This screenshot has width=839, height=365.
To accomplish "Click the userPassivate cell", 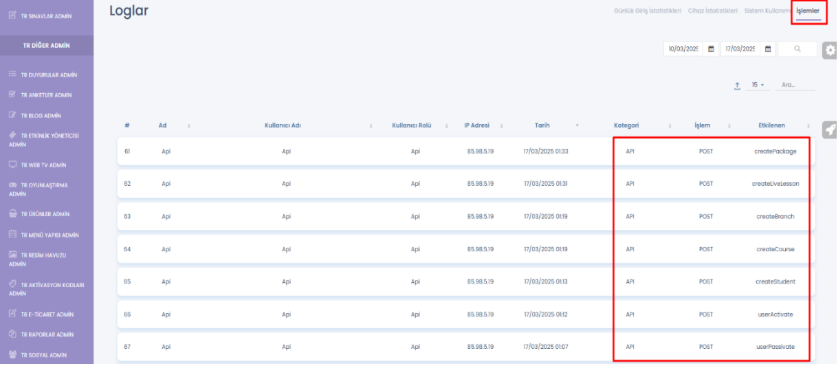I will (775, 347).
